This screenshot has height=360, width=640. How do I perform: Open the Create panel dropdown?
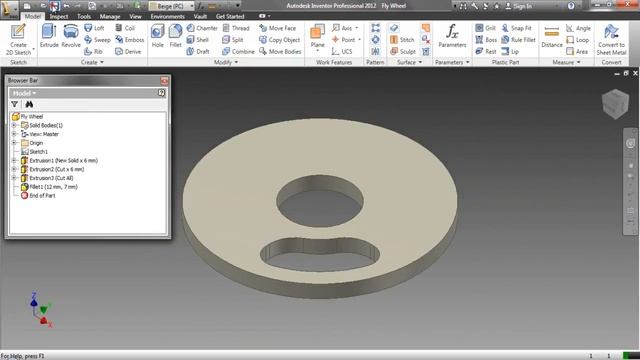click(92, 62)
